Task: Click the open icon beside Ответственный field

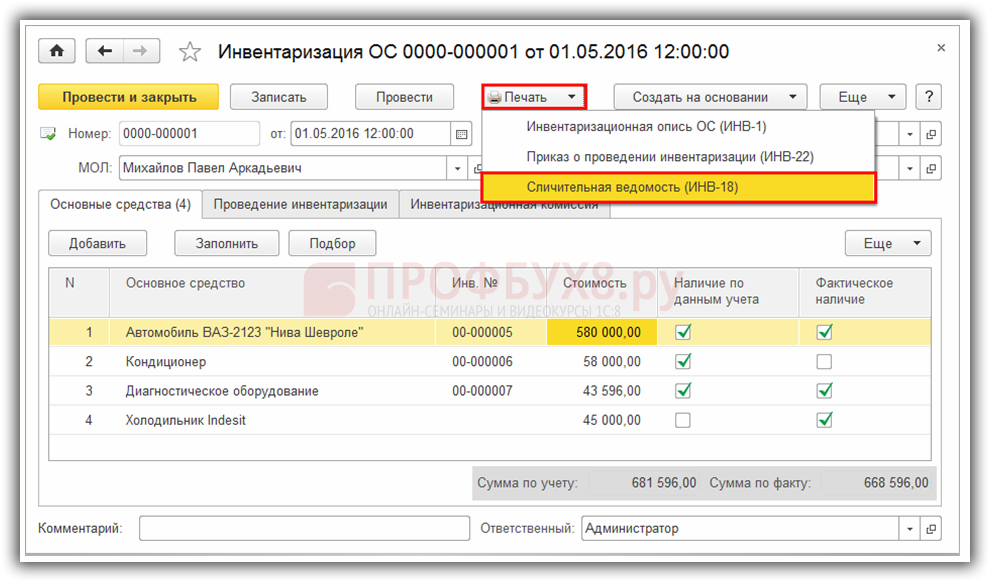Action: tap(931, 529)
